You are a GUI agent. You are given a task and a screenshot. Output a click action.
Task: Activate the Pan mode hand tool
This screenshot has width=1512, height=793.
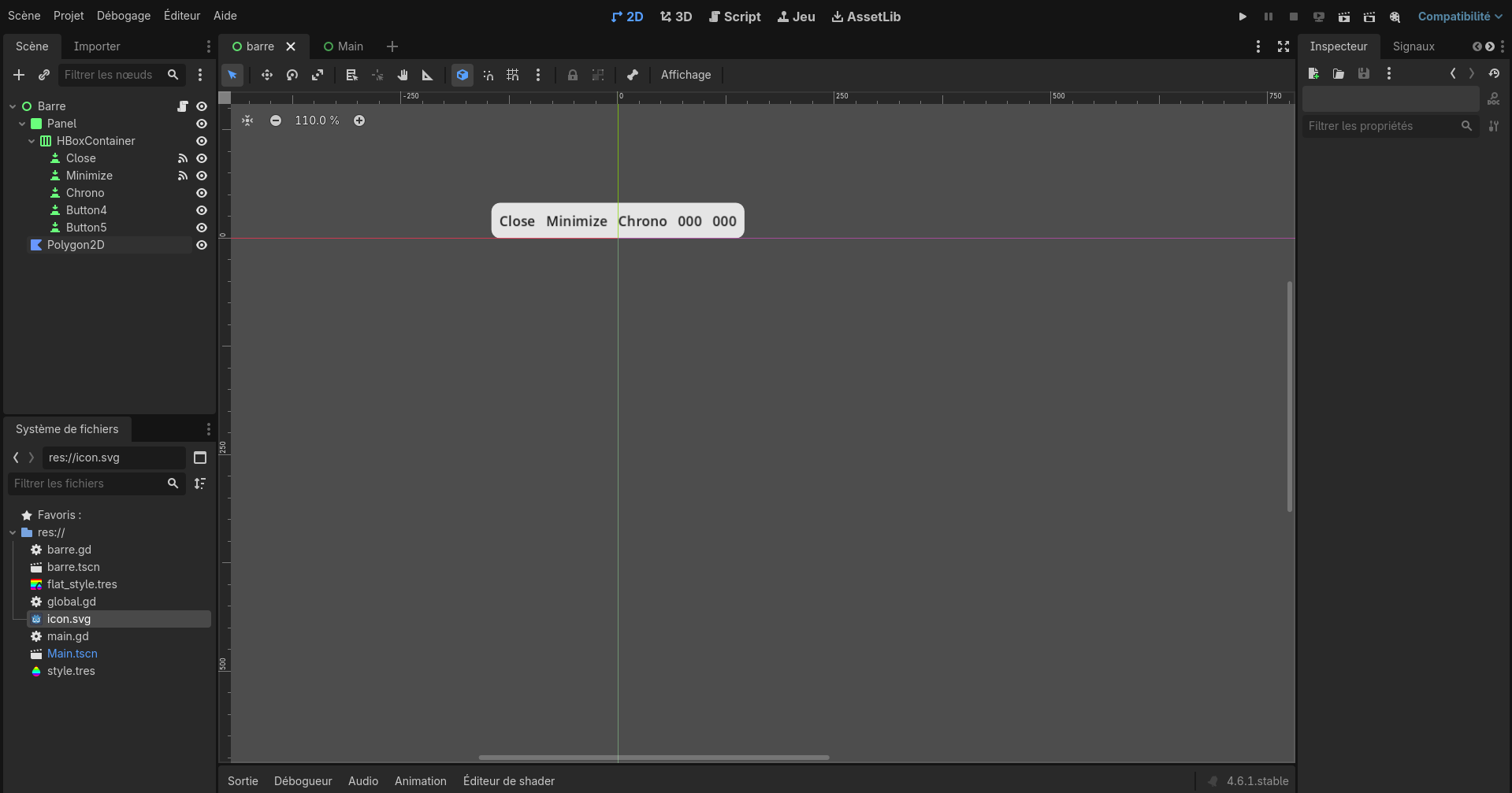pyautogui.click(x=403, y=75)
